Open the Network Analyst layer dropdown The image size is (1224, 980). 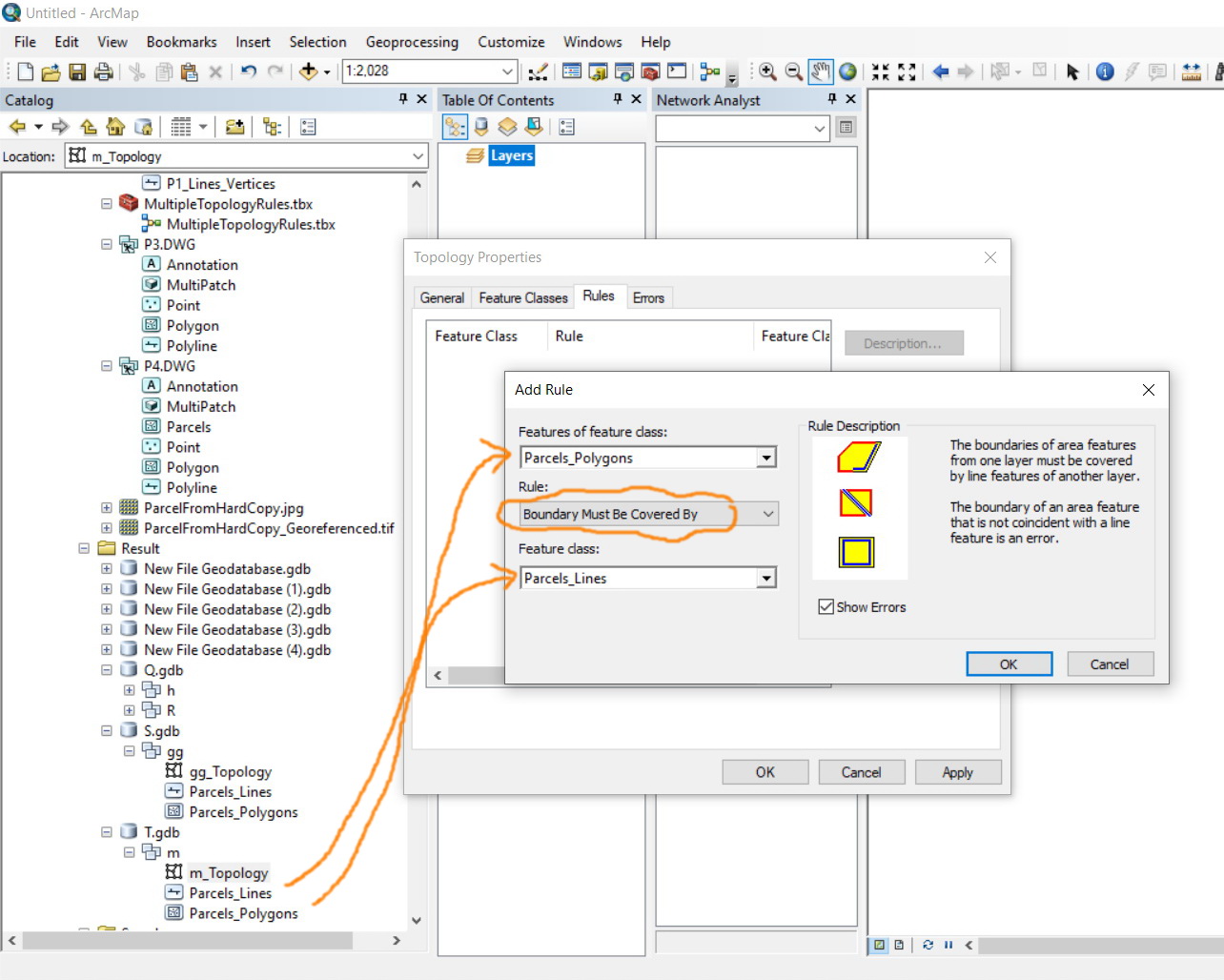(x=820, y=128)
